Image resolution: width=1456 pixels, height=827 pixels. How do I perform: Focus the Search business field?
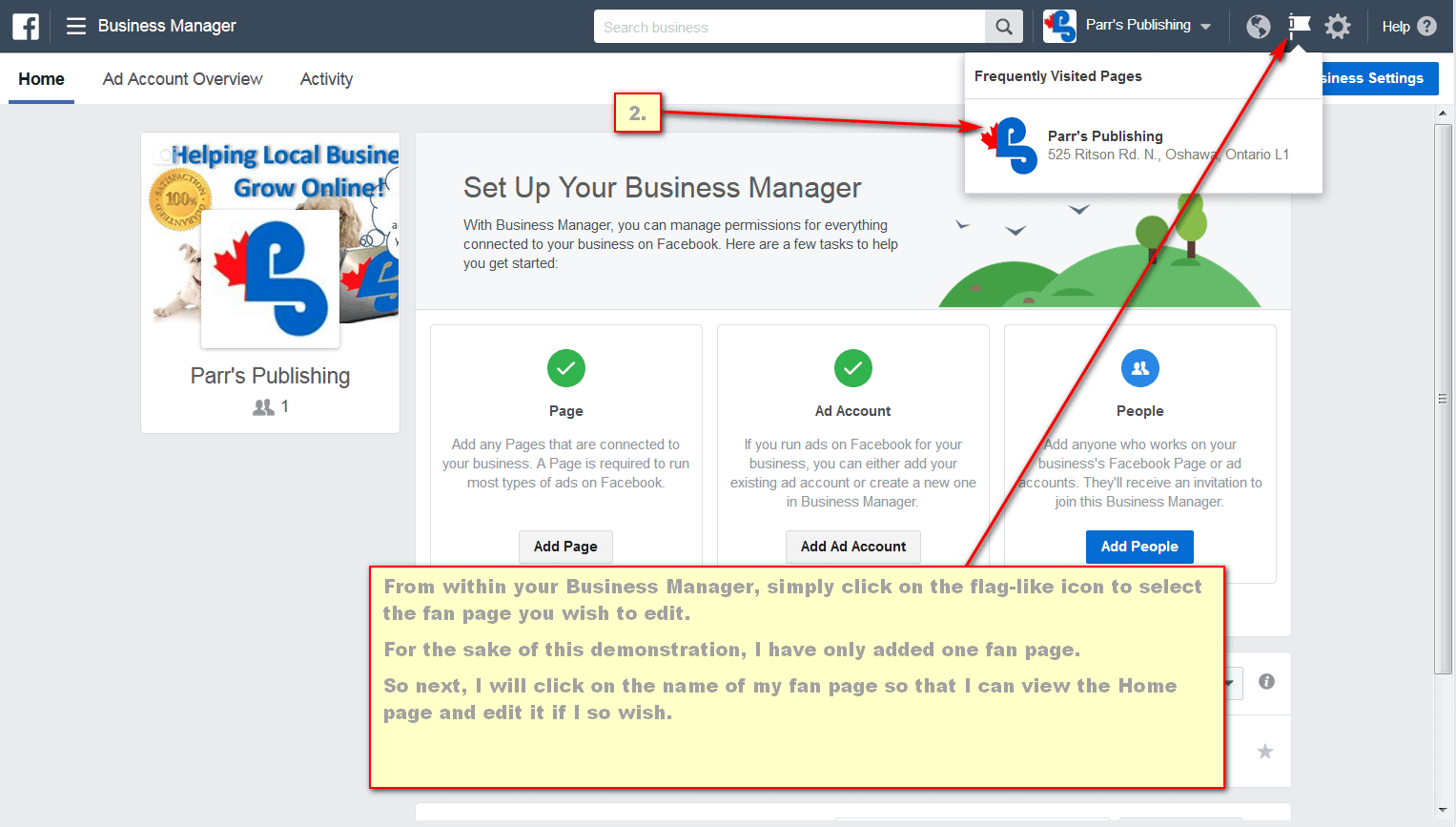(790, 27)
